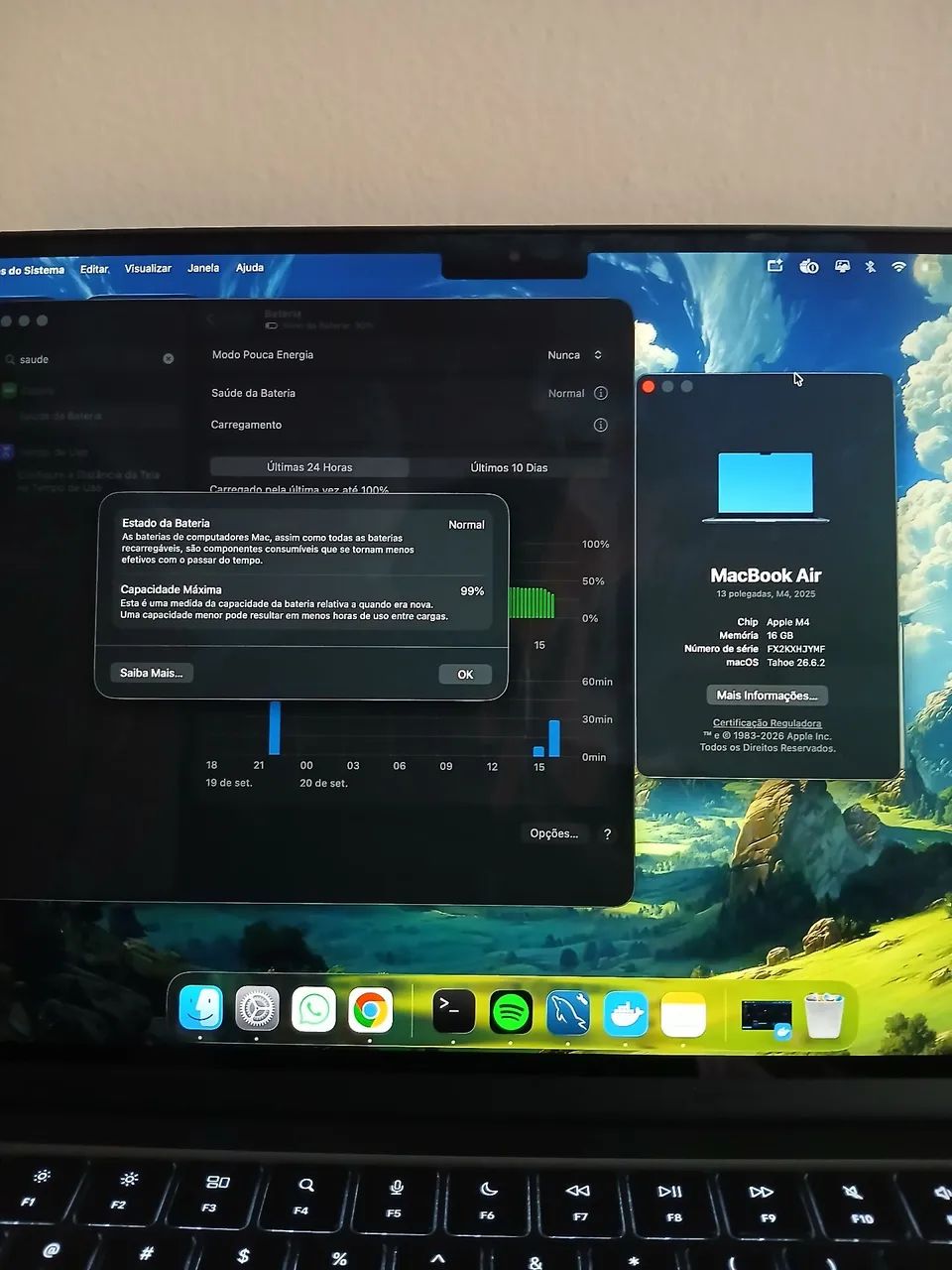
Task: Click the Opções... button
Action: (x=553, y=833)
